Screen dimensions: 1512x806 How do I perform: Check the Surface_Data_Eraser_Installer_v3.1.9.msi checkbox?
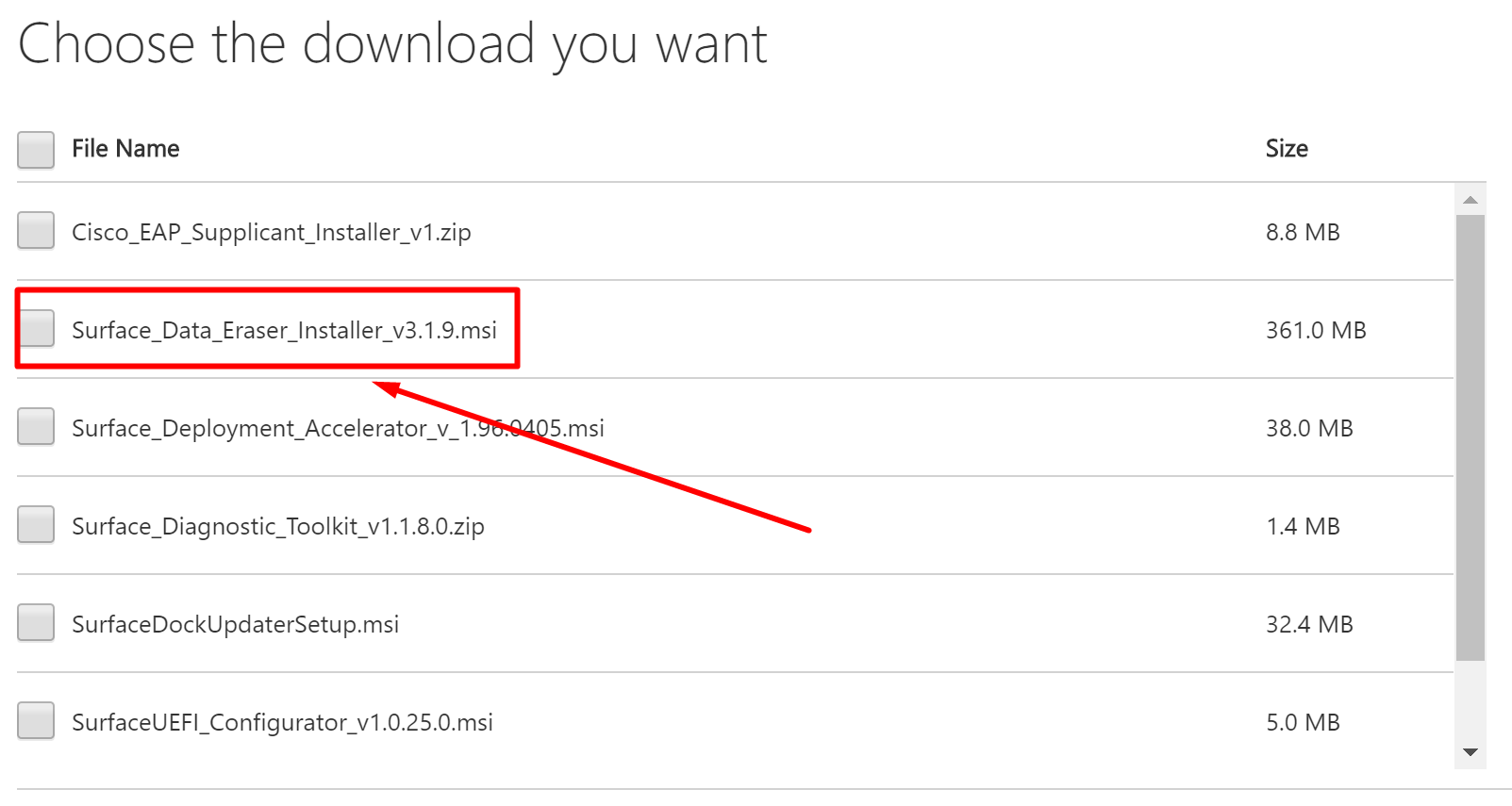coord(37,328)
